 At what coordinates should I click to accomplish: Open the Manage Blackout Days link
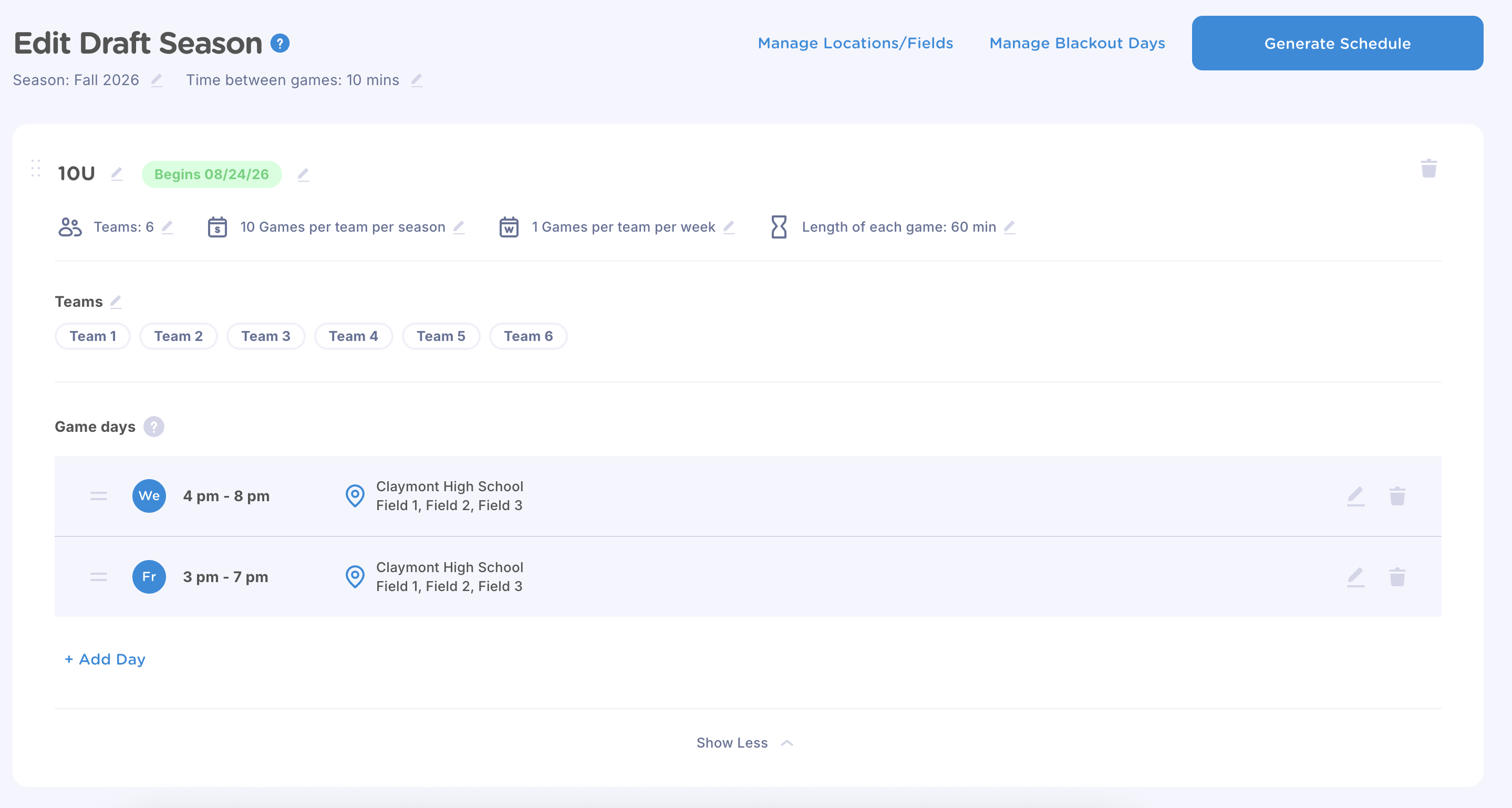(1077, 44)
